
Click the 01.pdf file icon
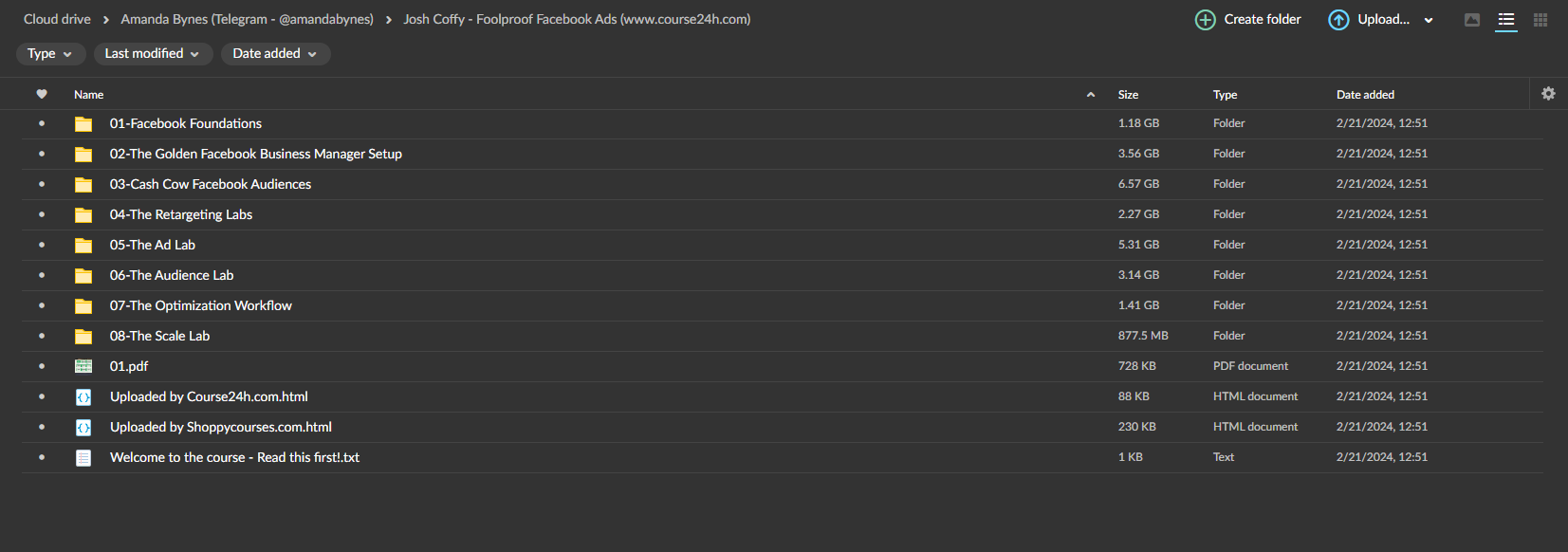click(83, 366)
